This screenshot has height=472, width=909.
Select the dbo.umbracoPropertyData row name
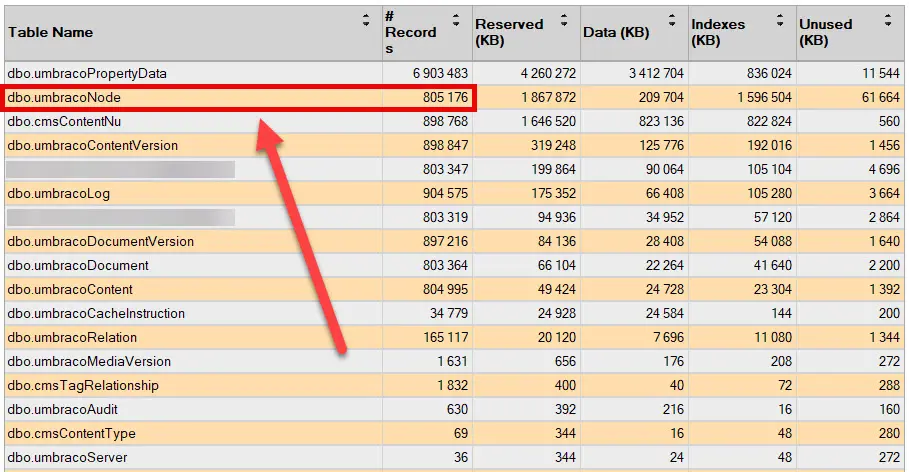point(87,74)
